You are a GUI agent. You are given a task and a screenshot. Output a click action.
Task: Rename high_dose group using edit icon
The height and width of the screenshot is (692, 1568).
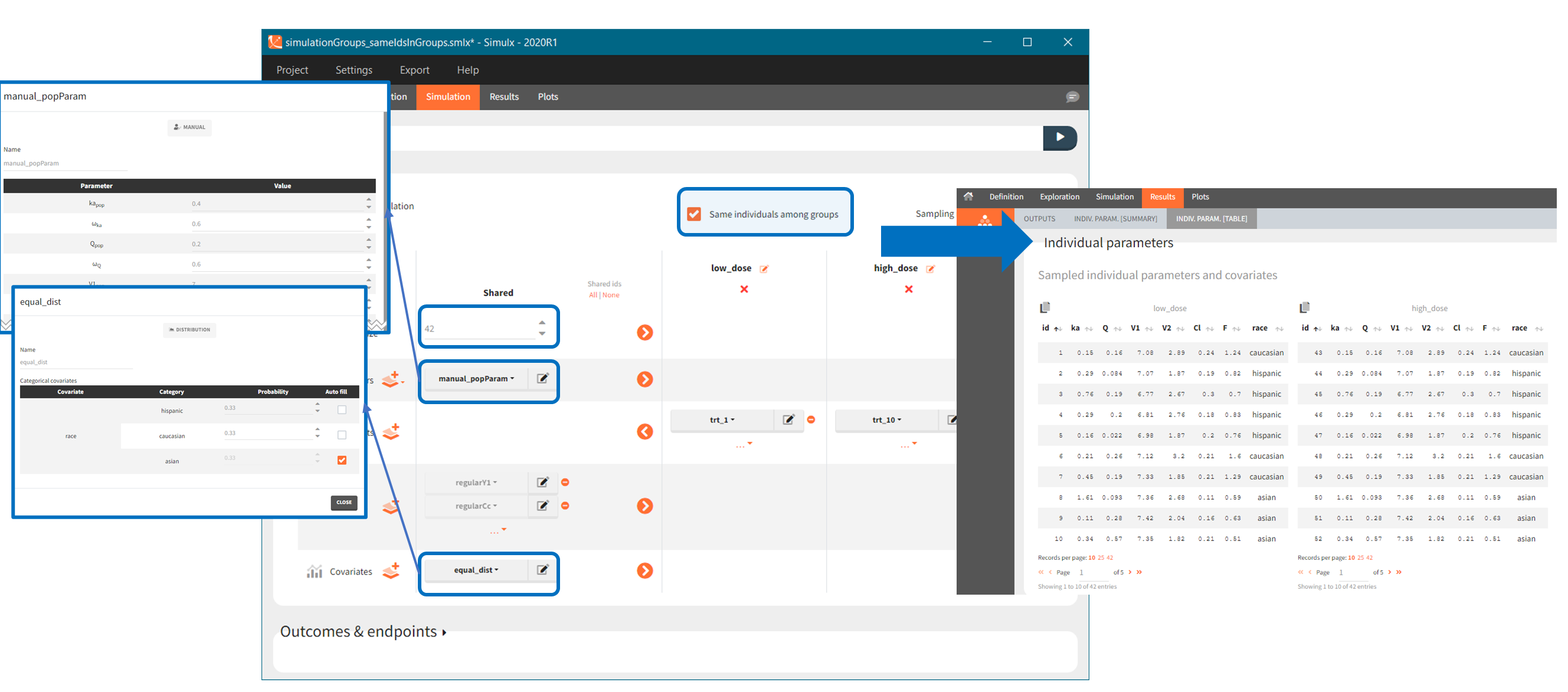(930, 269)
